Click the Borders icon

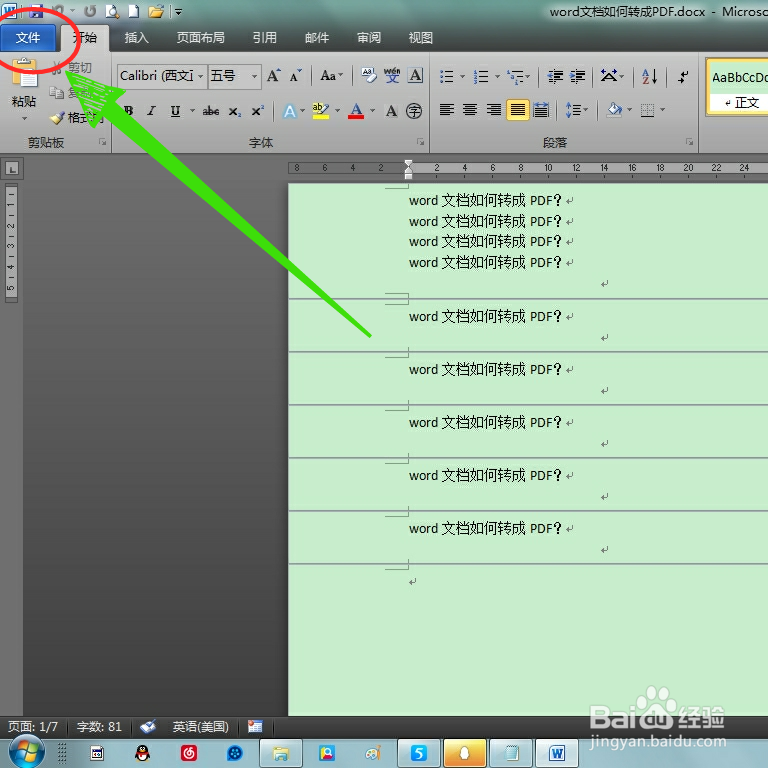point(648,110)
